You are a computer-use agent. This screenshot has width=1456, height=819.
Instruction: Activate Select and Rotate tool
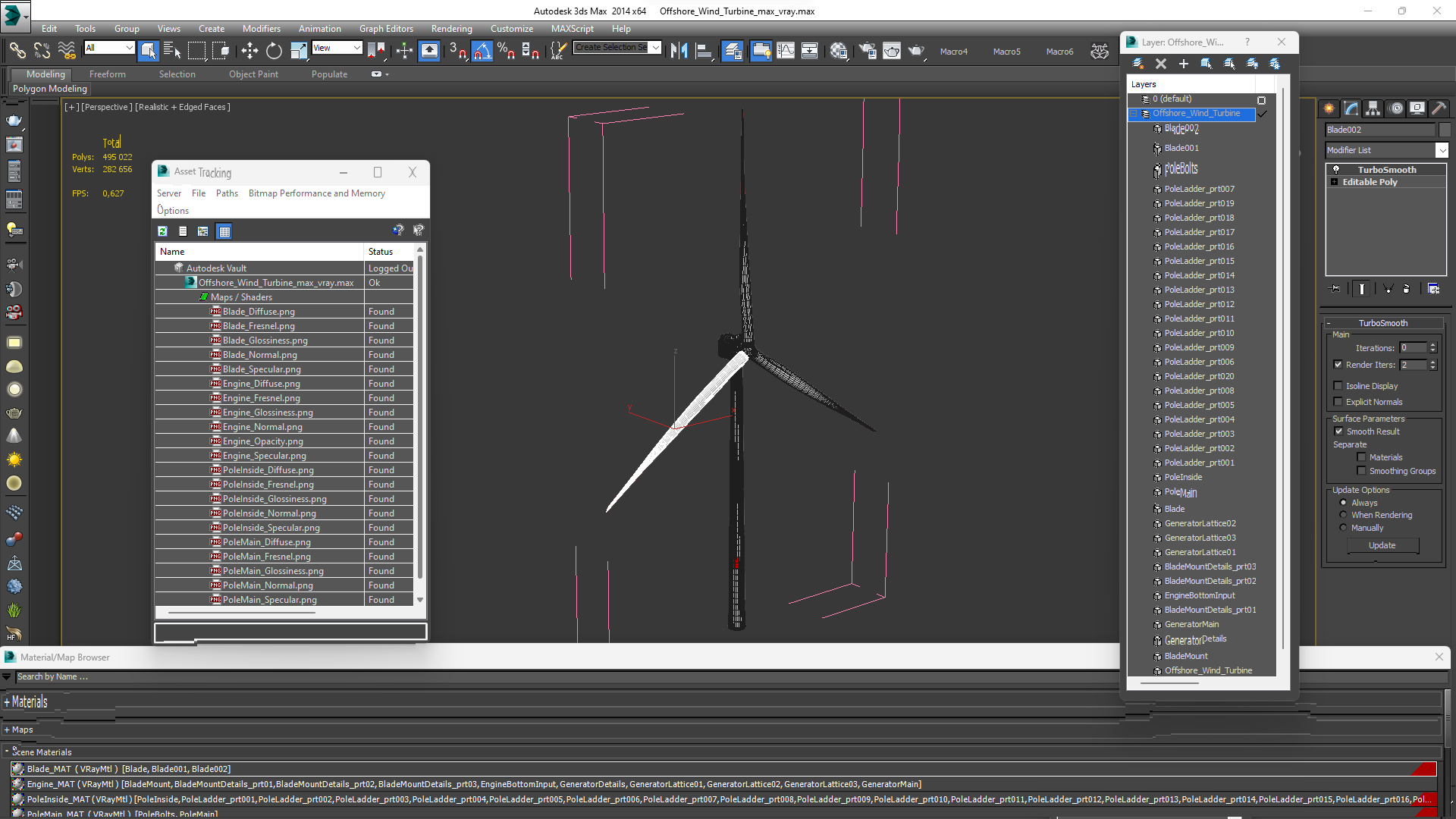(274, 51)
